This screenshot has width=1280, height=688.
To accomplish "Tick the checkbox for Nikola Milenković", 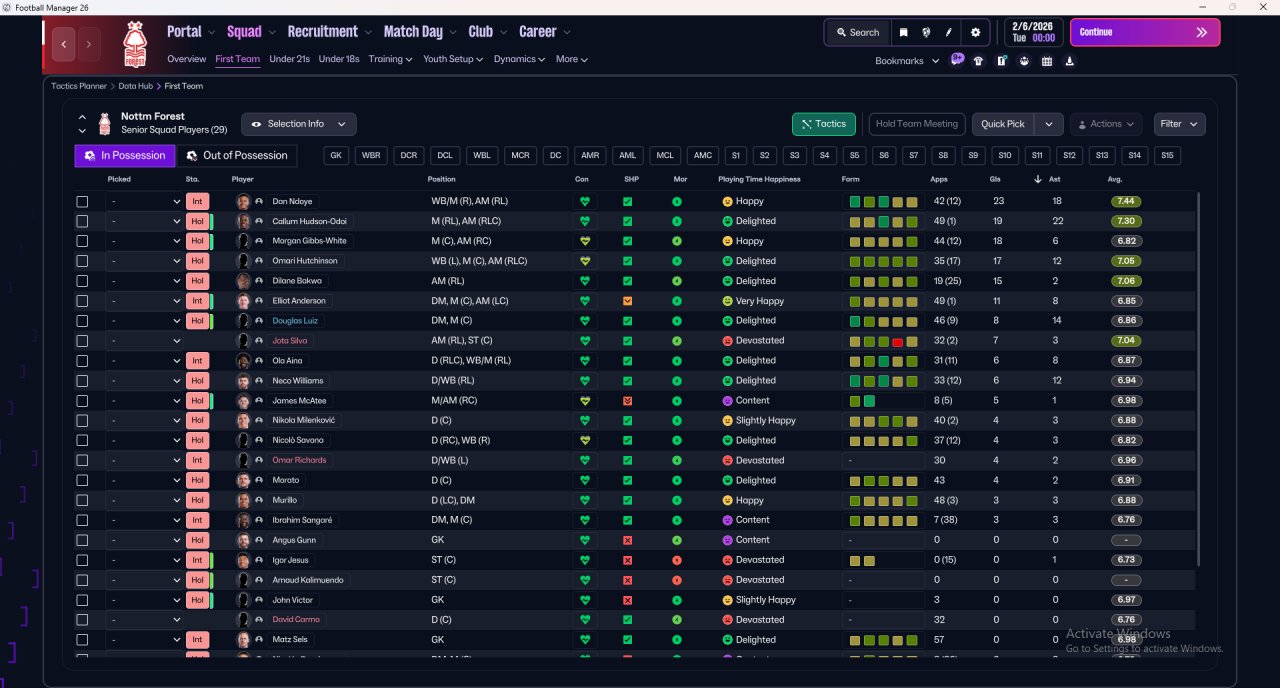I will coord(82,421).
